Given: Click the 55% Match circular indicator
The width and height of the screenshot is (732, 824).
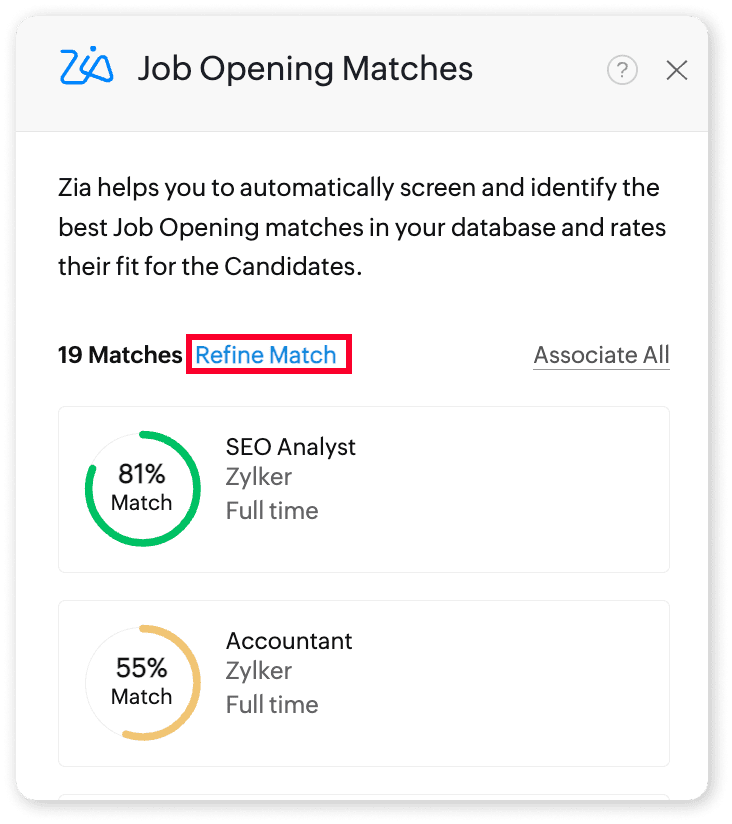Looking at the screenshot, I should pos(141,683).
